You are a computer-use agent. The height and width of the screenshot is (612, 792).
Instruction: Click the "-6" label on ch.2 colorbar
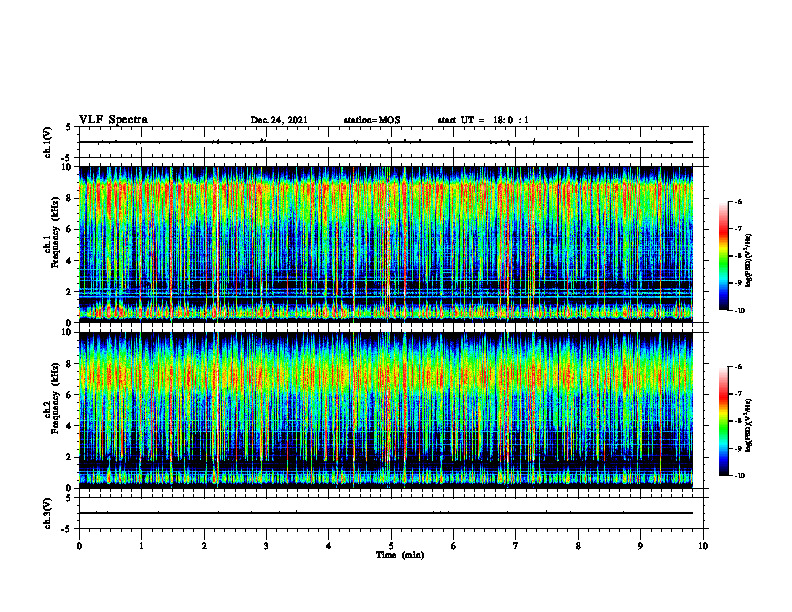pyautogui.click(x=738, y=367)
